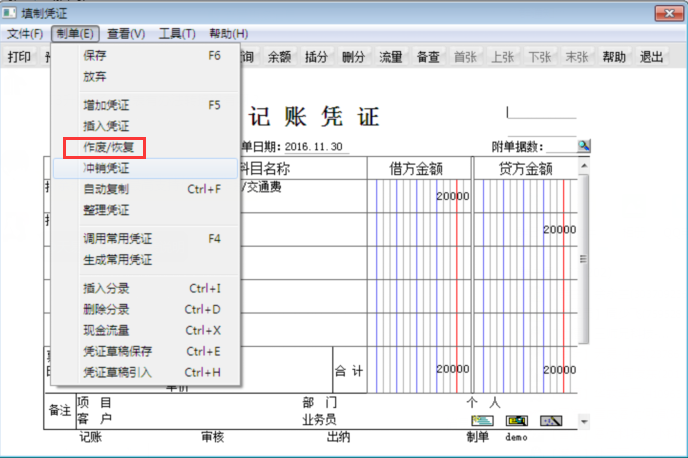Open the 工具(T) menu

177,34
